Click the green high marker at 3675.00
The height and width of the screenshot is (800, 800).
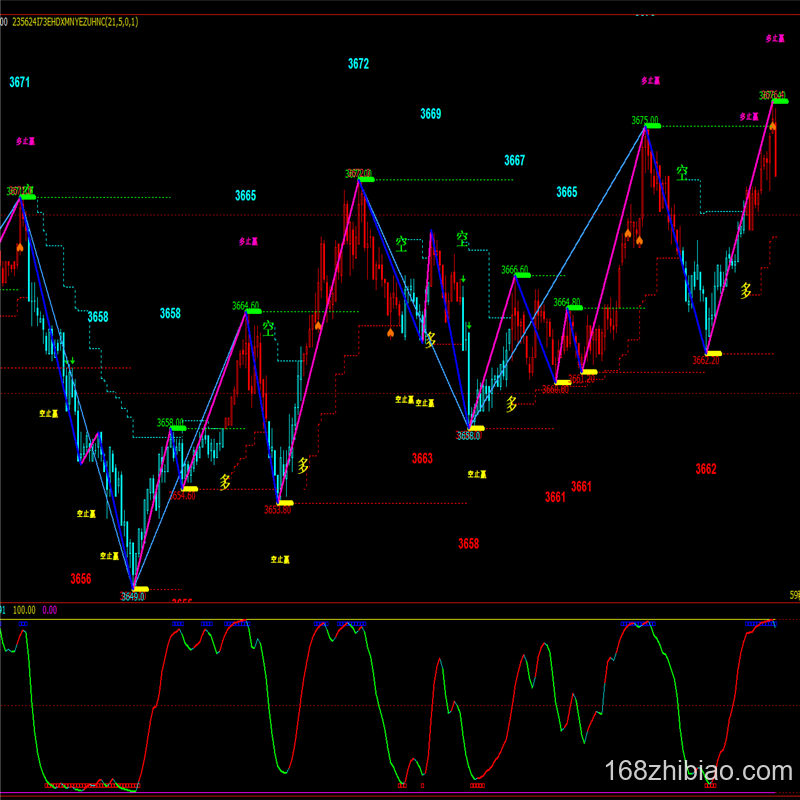tap(653, 126)
